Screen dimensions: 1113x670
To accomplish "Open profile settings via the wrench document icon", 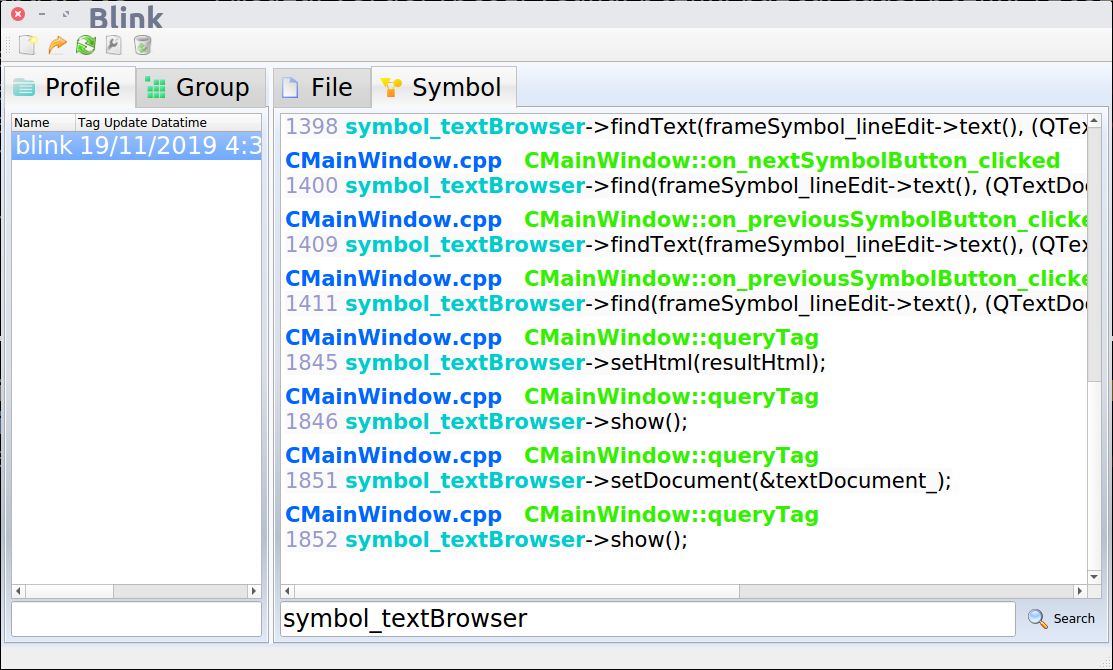I will click(x=114, y=45).
